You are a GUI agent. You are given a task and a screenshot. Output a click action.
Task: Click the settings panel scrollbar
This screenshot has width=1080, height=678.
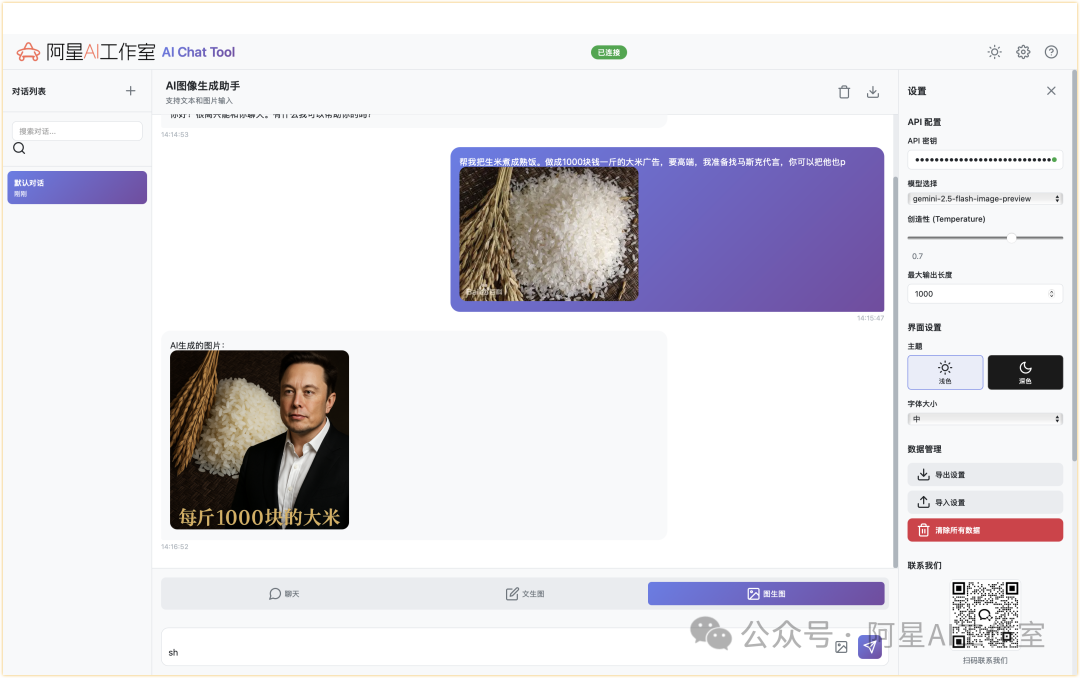(1074, 265)
